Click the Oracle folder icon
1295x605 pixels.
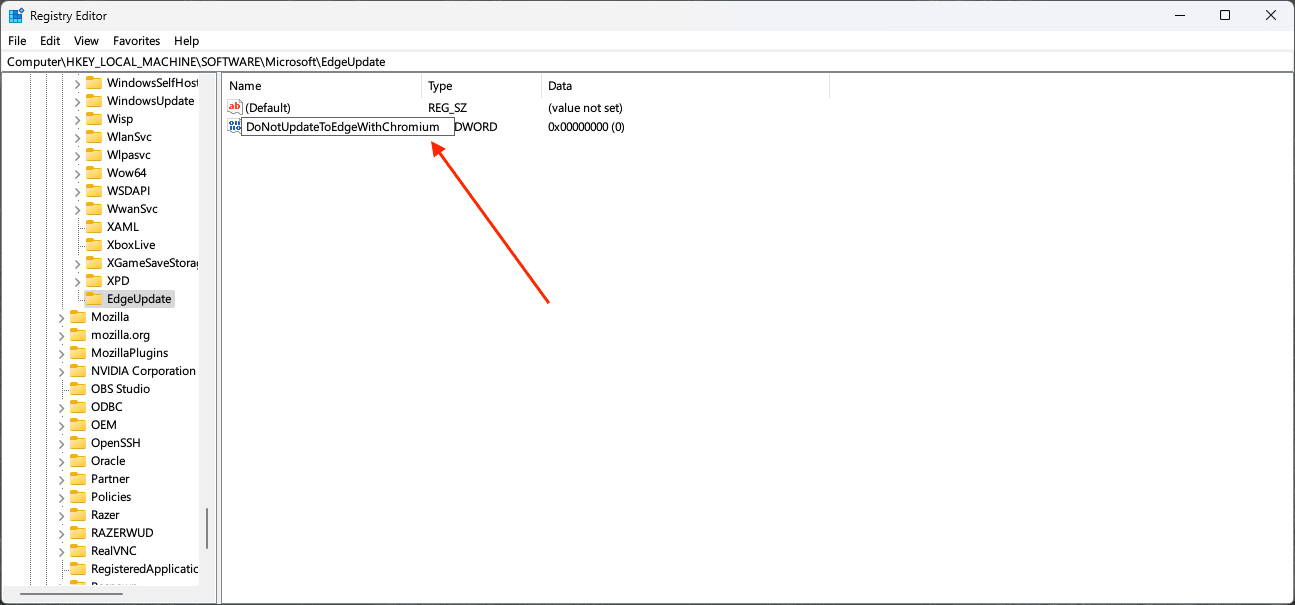[78, 461]
